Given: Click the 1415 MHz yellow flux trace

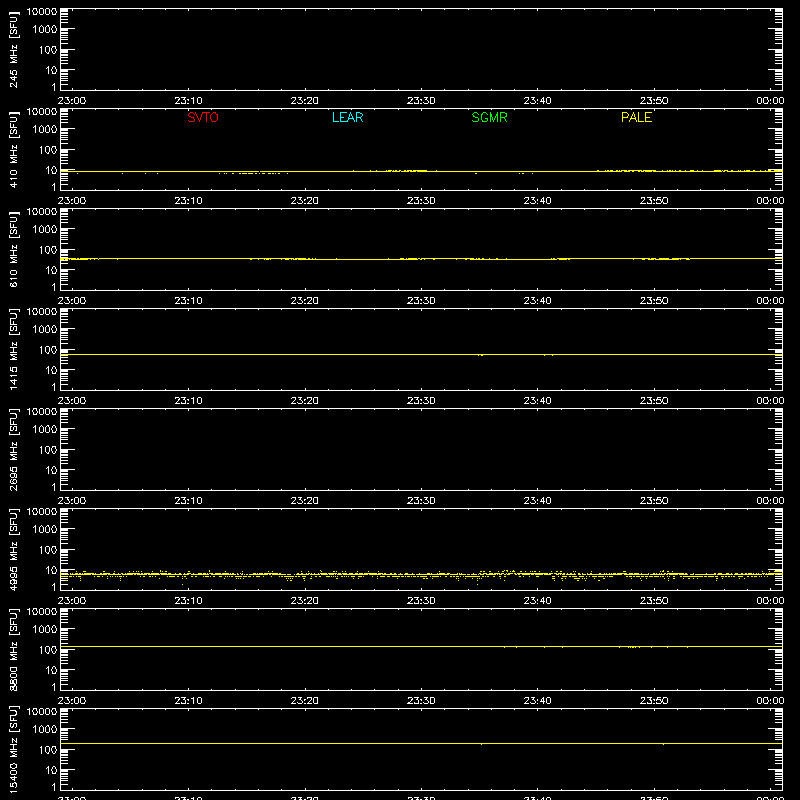Looking at the screenshot, I should click(x=421, y=354).
